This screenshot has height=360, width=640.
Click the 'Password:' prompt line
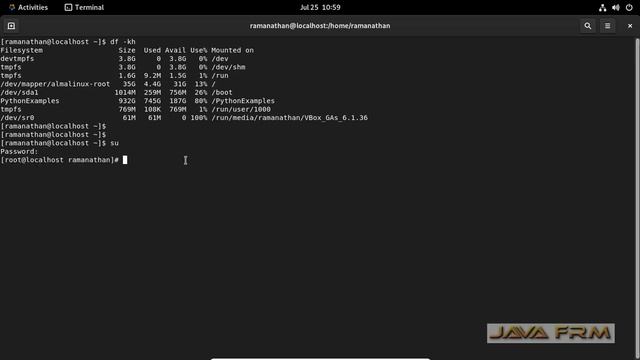tap(19, 151)
